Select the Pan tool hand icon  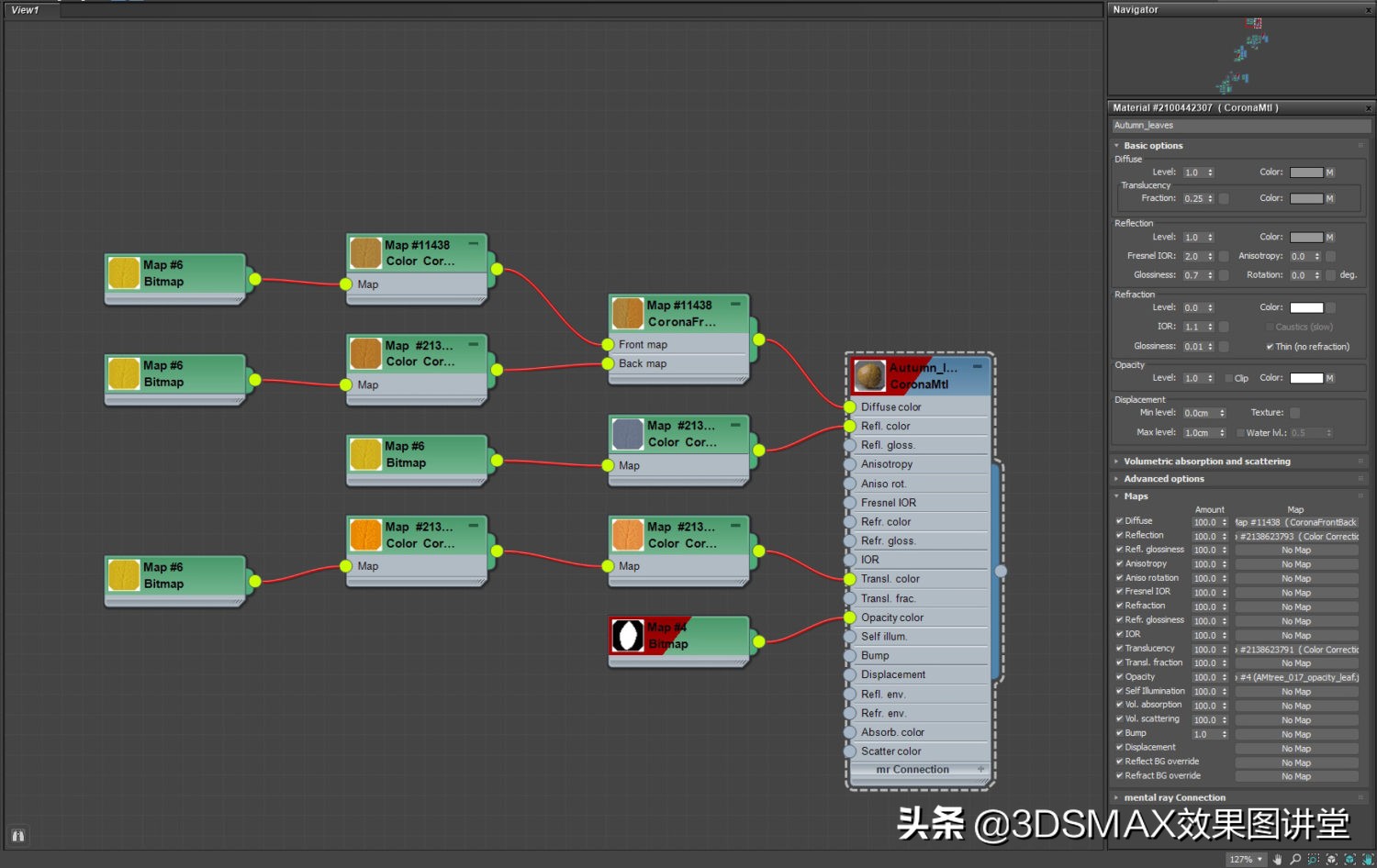coord(1277,860)
